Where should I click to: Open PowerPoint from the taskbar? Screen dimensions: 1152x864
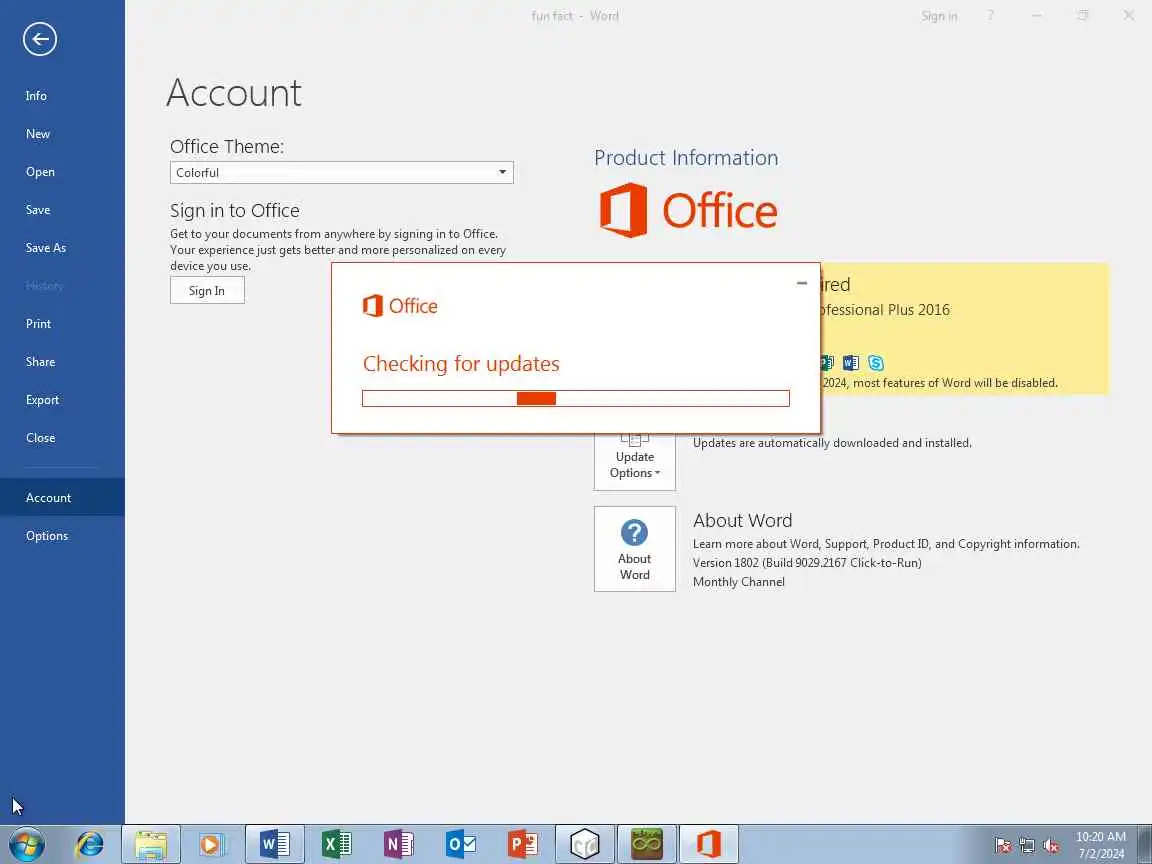tap(522, 844)
